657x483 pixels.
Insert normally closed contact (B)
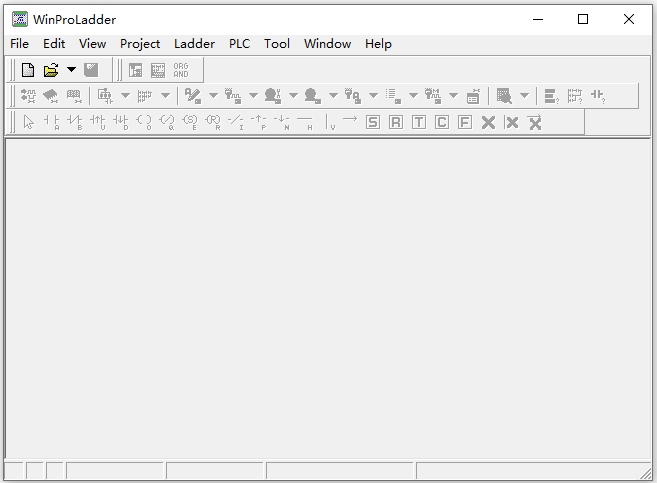point(75,122)
